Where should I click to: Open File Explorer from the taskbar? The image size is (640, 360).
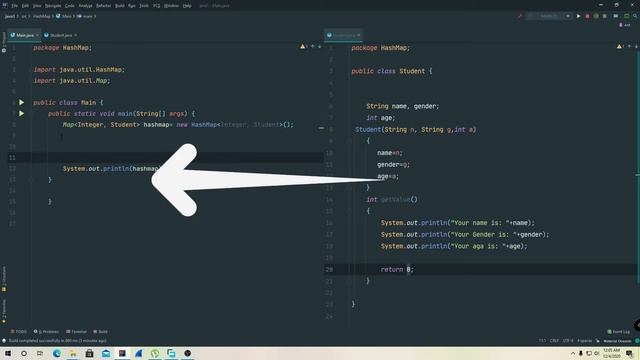point(73,353)
